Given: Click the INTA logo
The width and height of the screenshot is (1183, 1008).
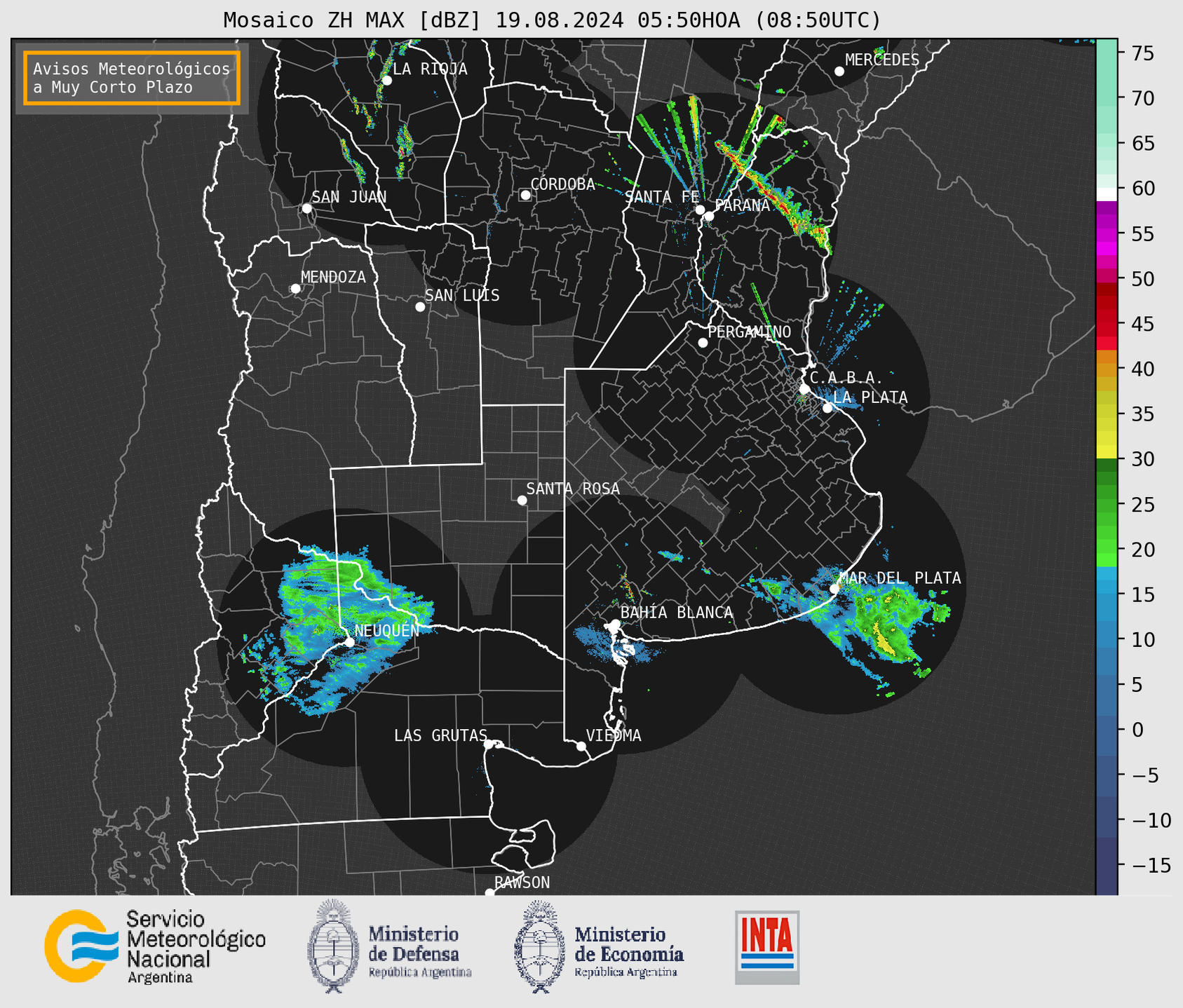Looking at the screenshot, I should click(x=767, y=947).
